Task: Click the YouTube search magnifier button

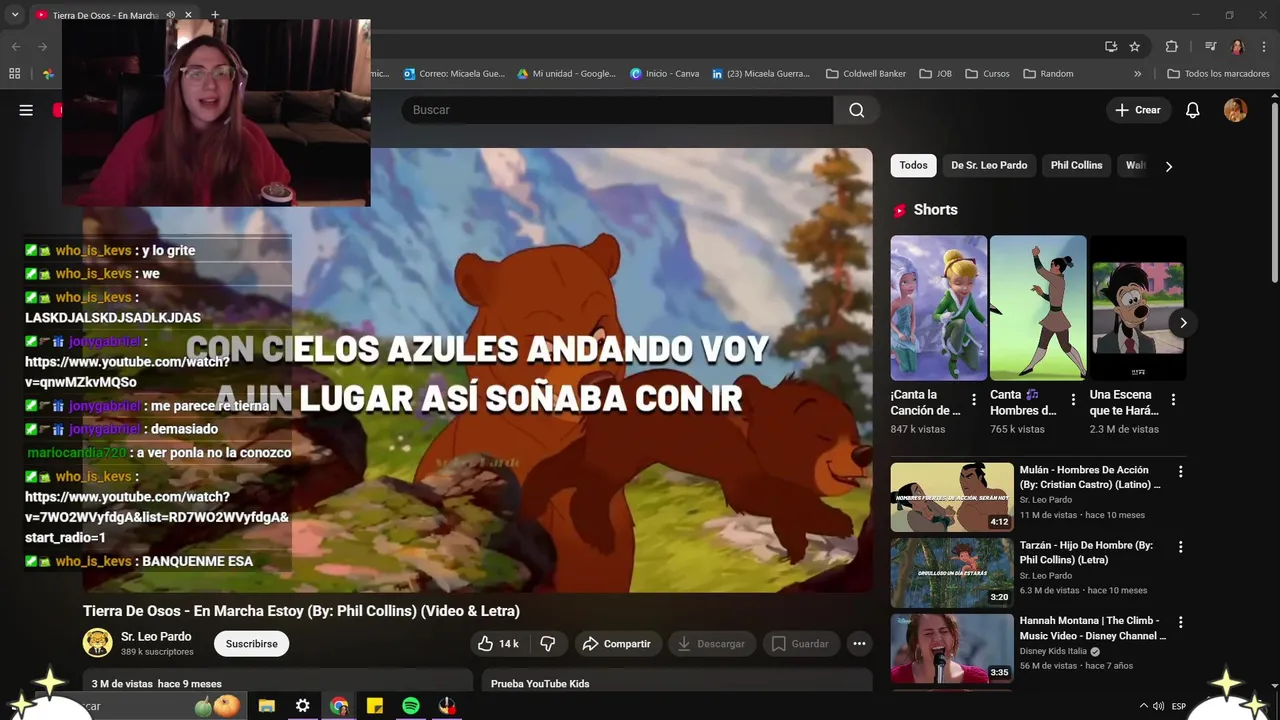Action: coord(856,110)
